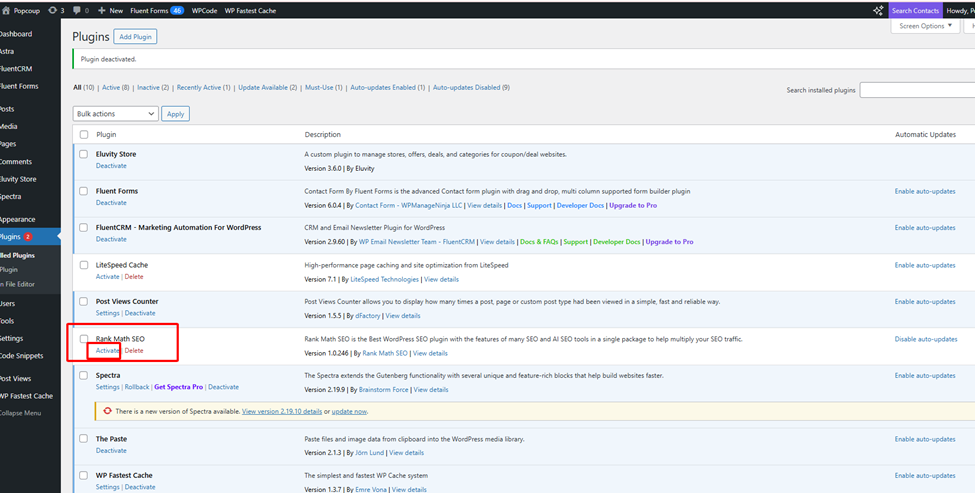This screenshot has height=493, width=975.
Task: Activate the Rank Math SEO plugin
Action: click(108, 351)
